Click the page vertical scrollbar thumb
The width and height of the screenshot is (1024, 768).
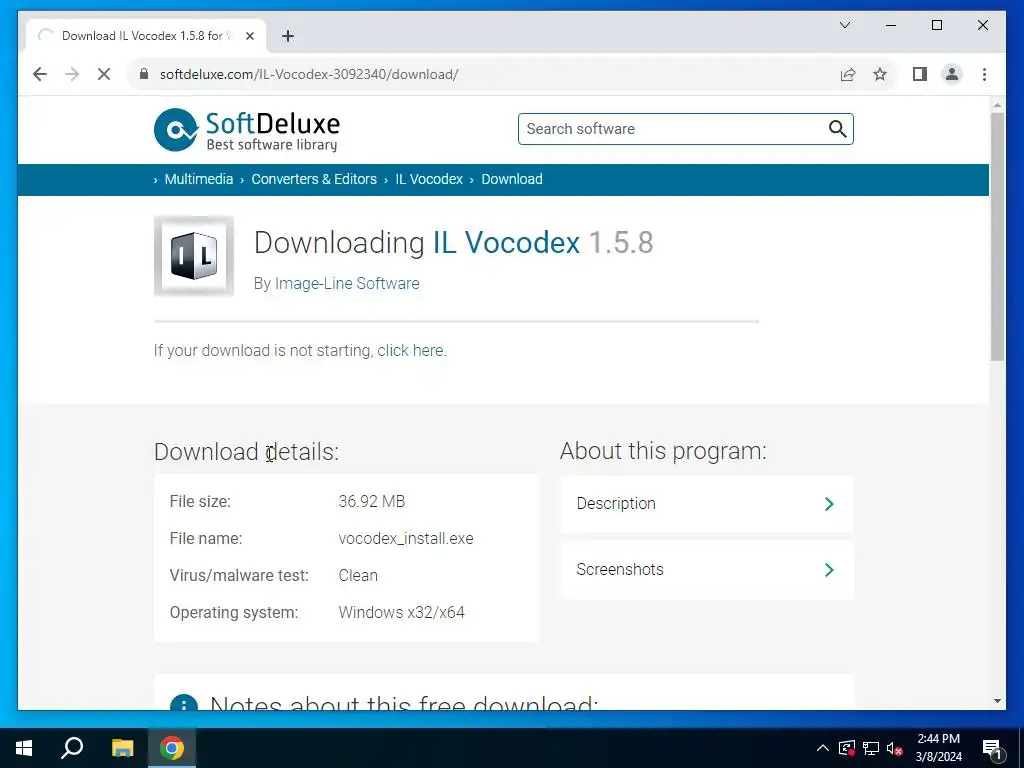pos(997,236)
